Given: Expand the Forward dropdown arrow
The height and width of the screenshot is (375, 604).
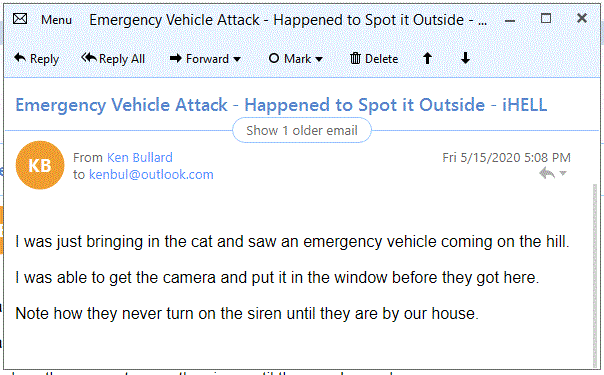Looking at the screenshot, I should click(x=237, y=59).
